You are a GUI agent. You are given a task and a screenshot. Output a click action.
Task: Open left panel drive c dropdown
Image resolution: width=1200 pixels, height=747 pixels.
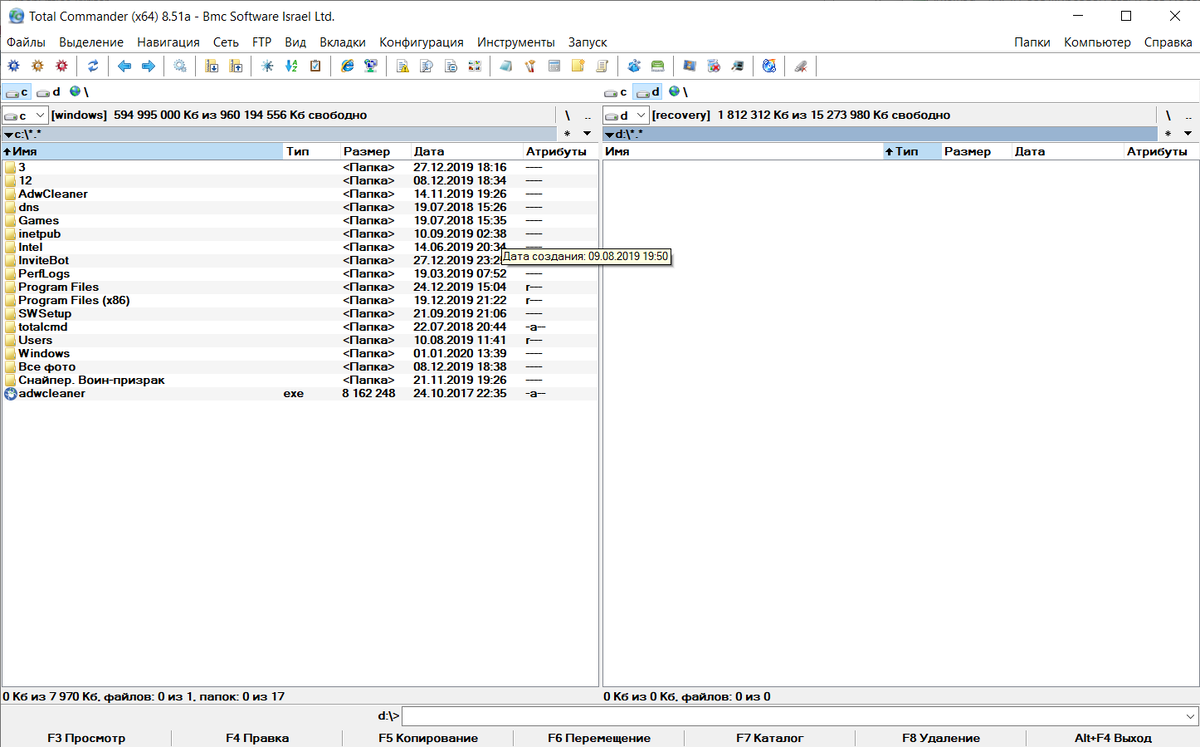[25, 115]
